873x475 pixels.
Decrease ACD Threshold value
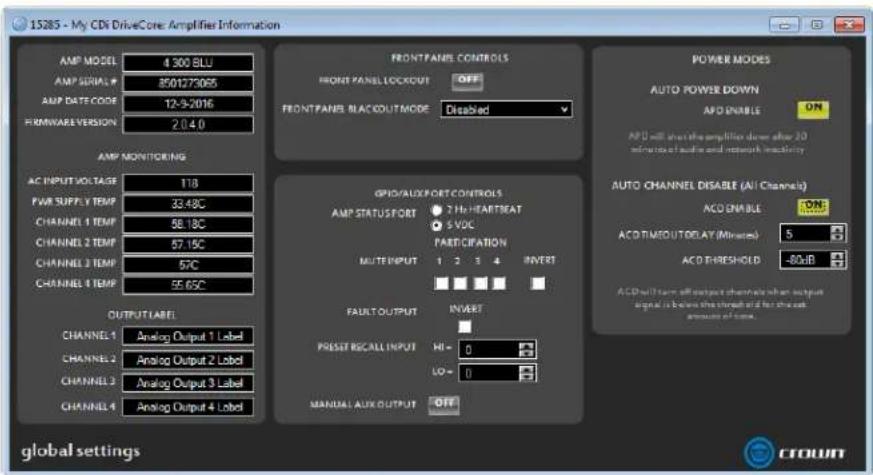[837, 264]
